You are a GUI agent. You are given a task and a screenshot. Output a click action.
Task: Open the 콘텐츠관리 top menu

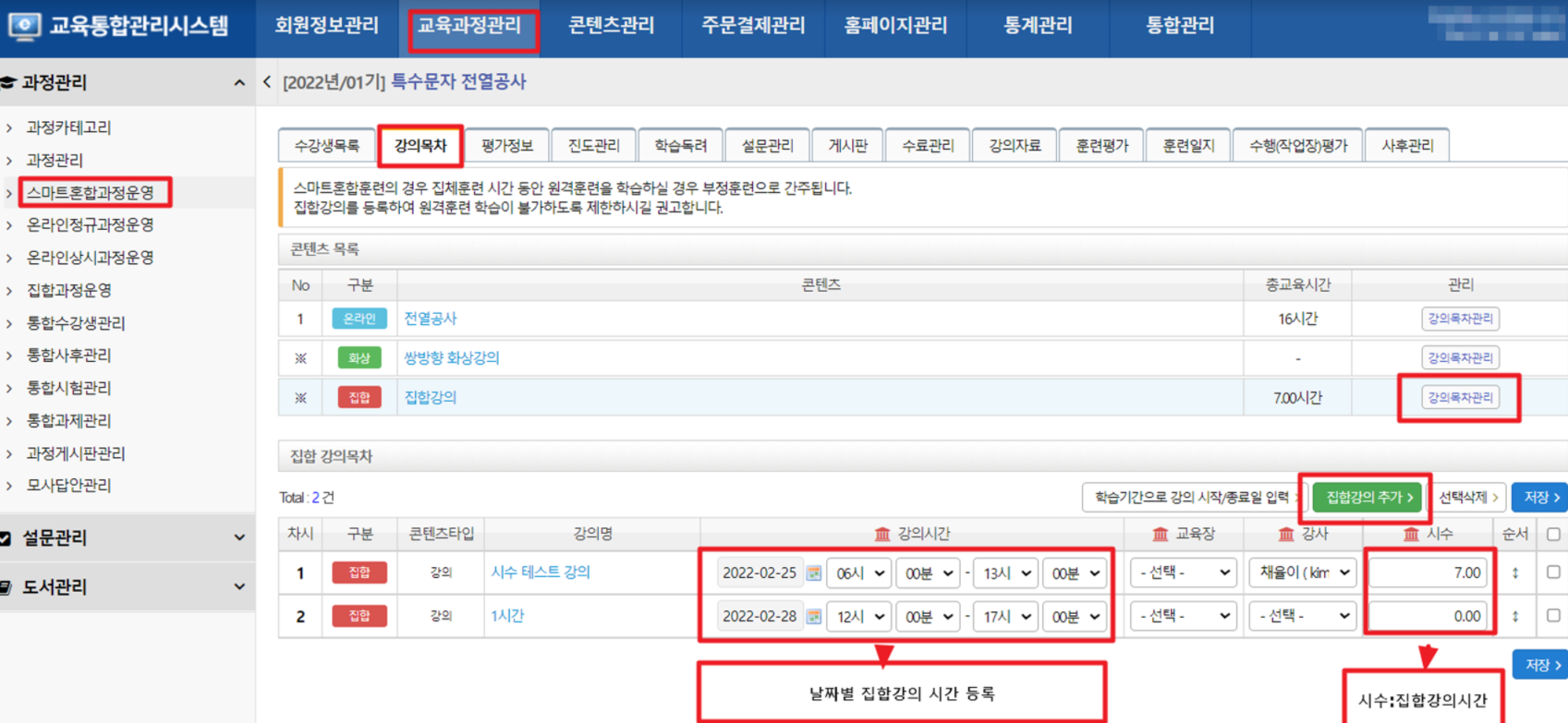[611, 26]
